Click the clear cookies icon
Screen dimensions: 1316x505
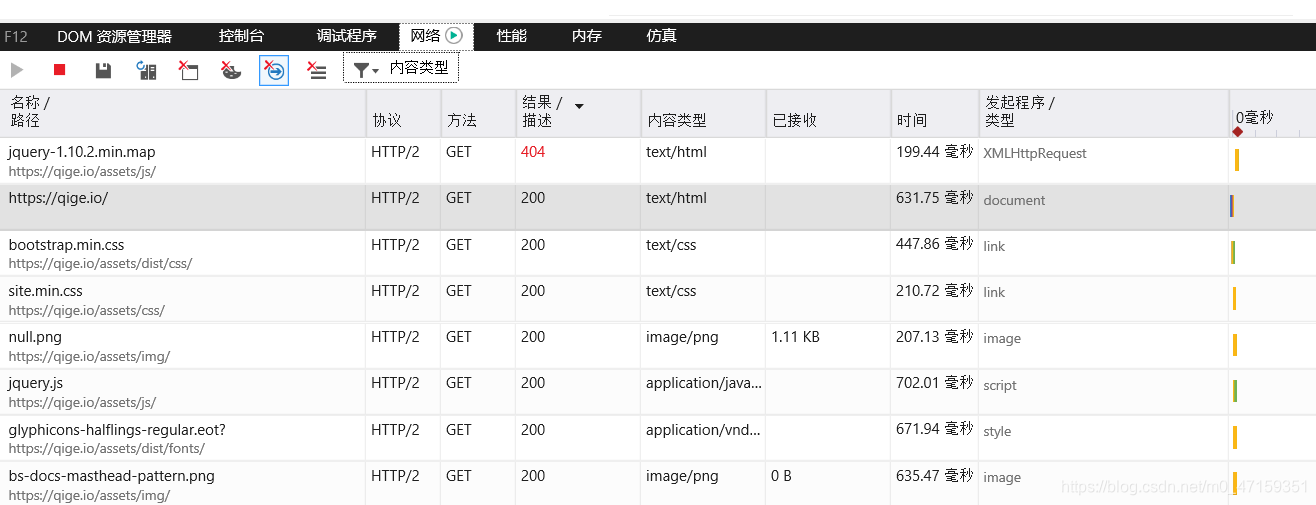pyautogui.click(x=231, y=70)
